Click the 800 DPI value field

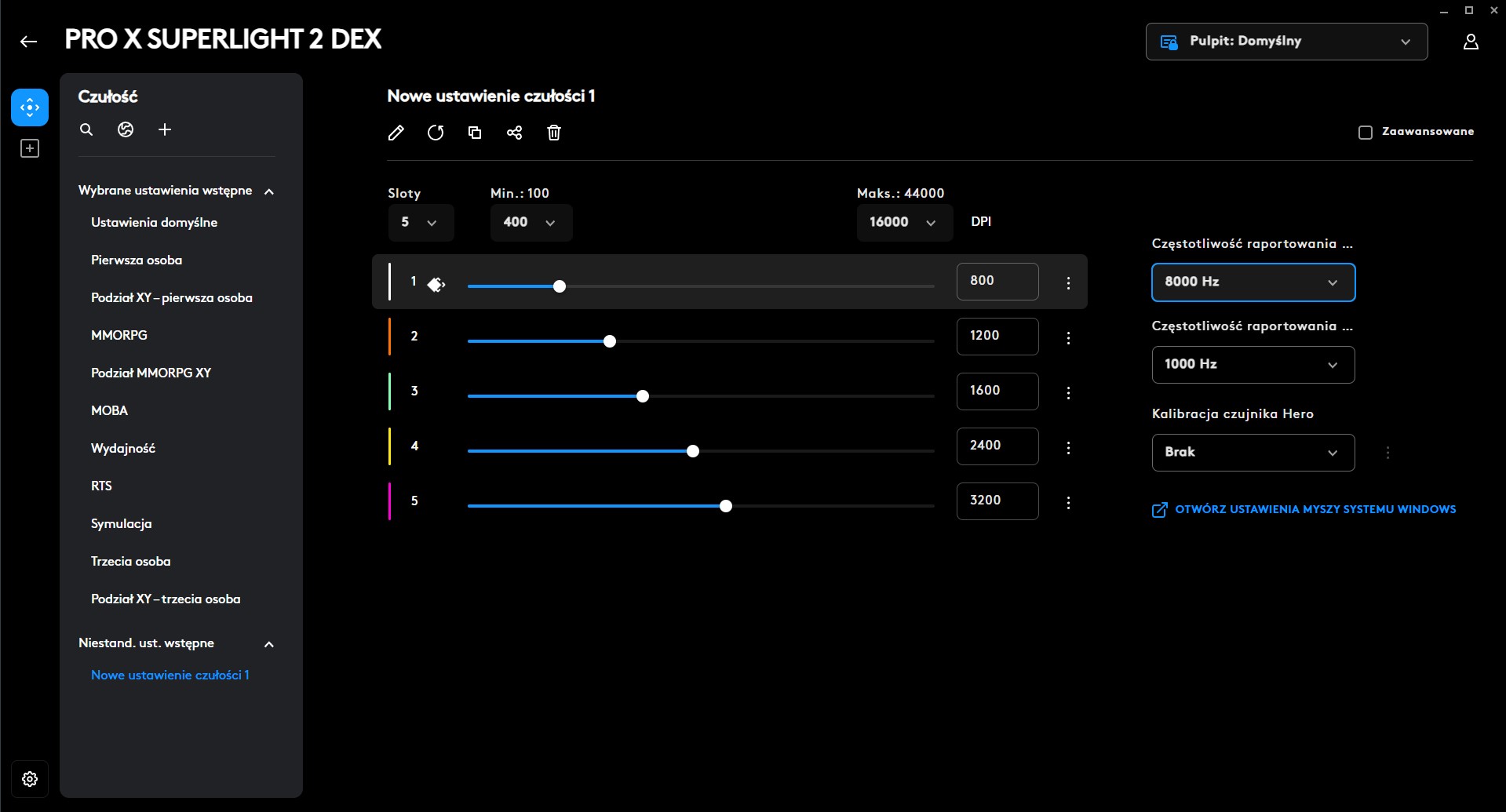[997, 282]
